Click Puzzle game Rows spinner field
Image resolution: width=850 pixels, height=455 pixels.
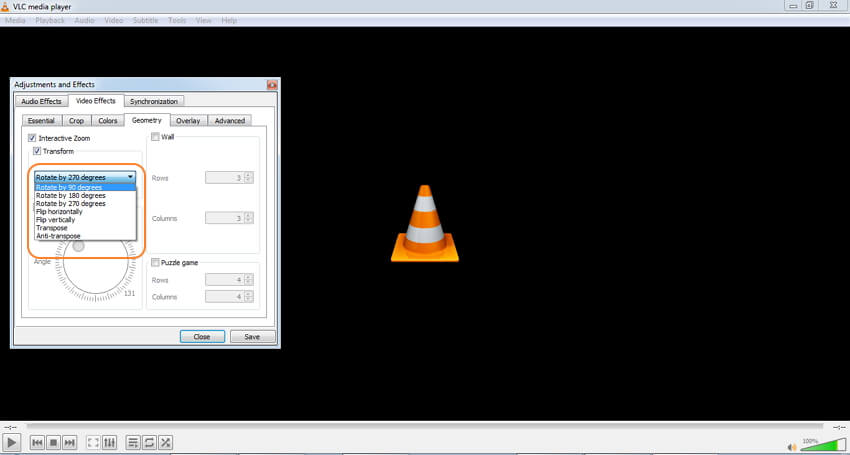tap(229, 280)
